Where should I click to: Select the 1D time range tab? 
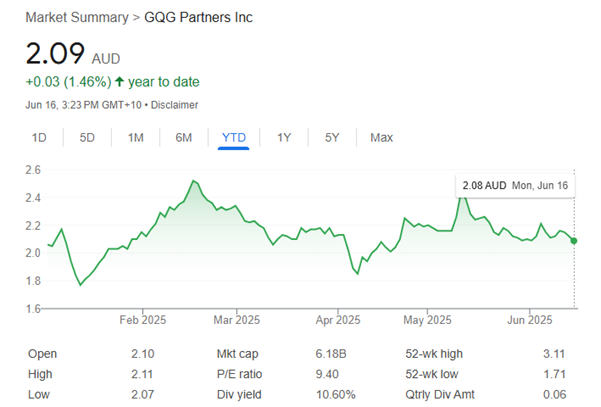point(39,137)
